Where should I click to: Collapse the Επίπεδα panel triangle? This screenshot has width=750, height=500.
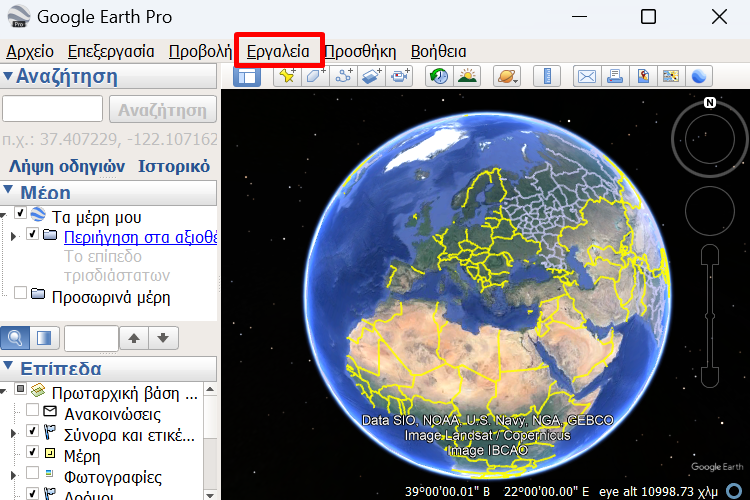(7, 366)
